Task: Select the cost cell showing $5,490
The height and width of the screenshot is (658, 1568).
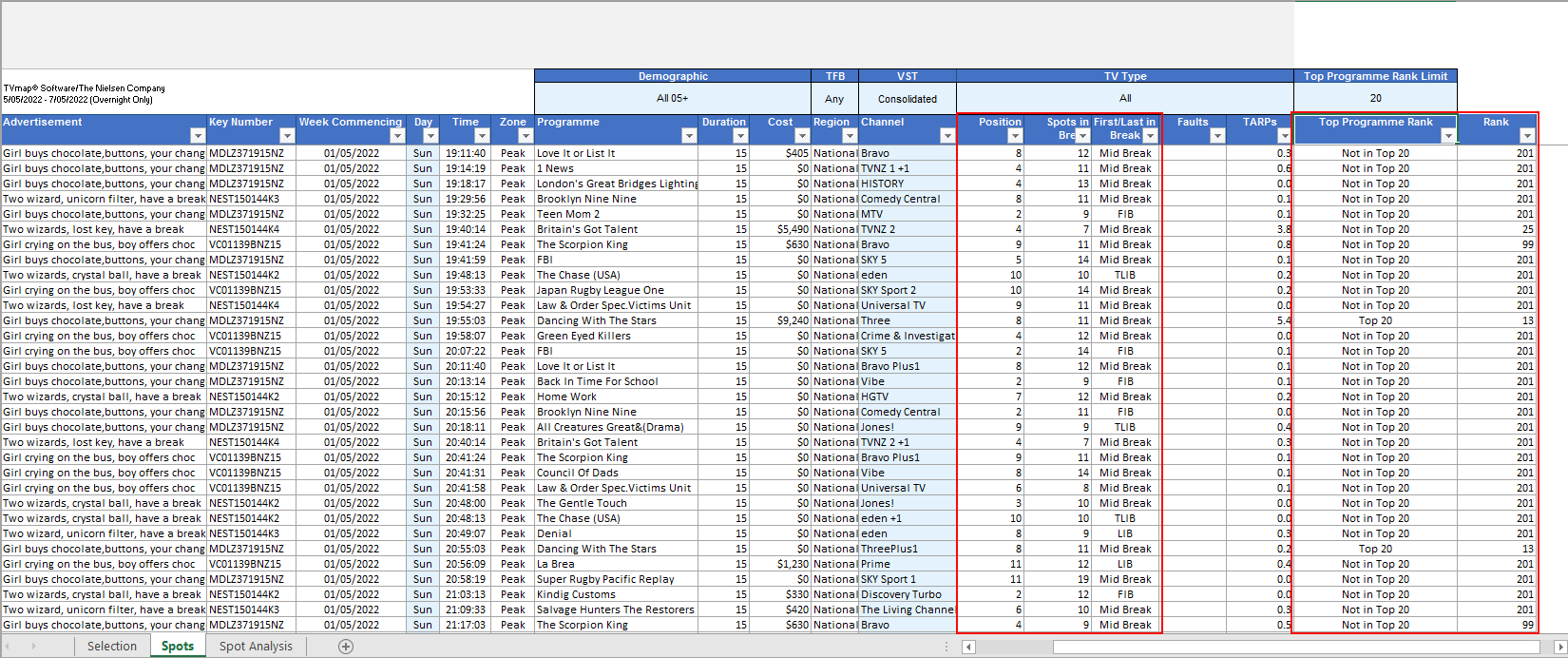Action: 780,229
